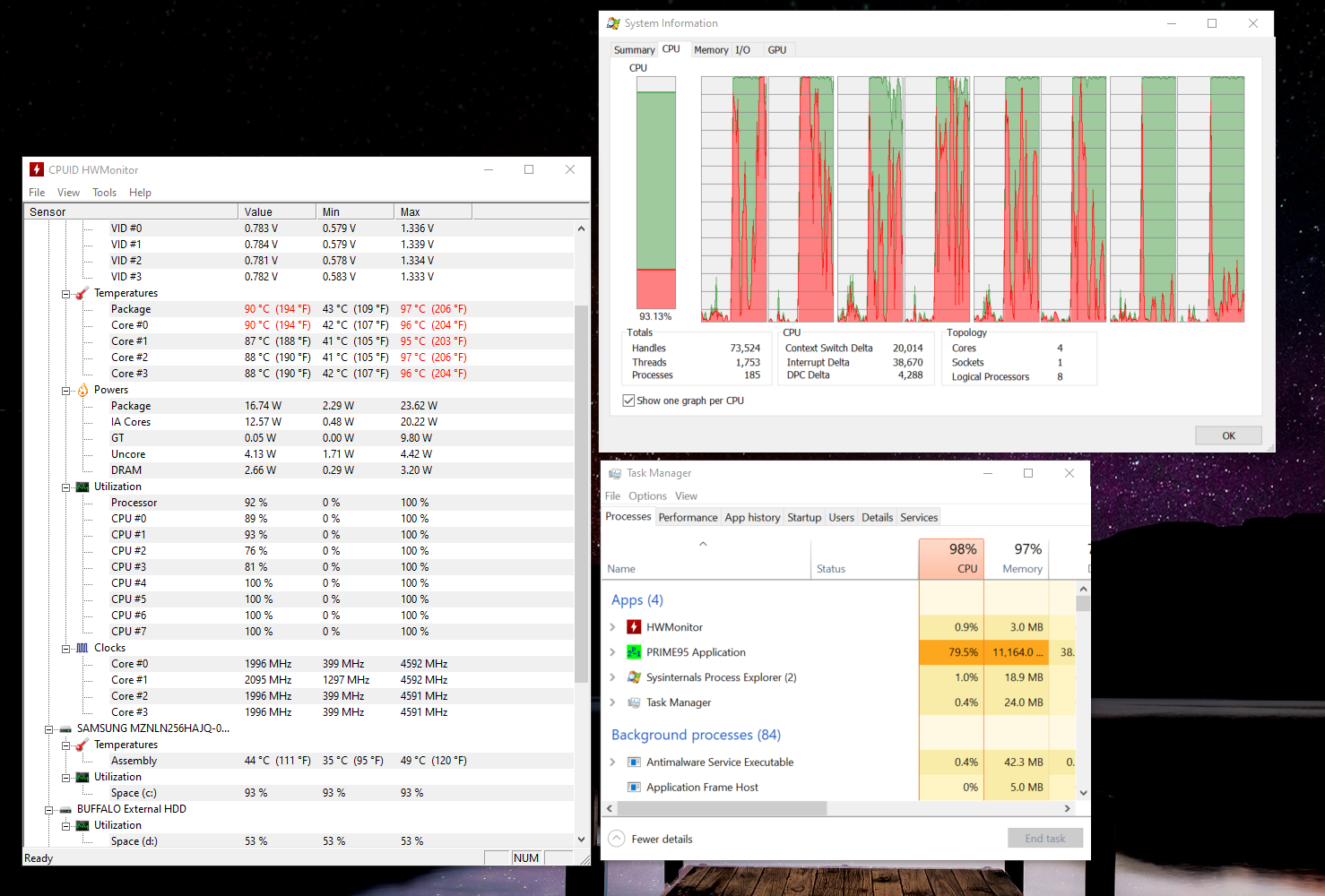Expand the Sysinternals Process Explorer row
This screenshot has height=896, width=1325.
click(612, 677)
